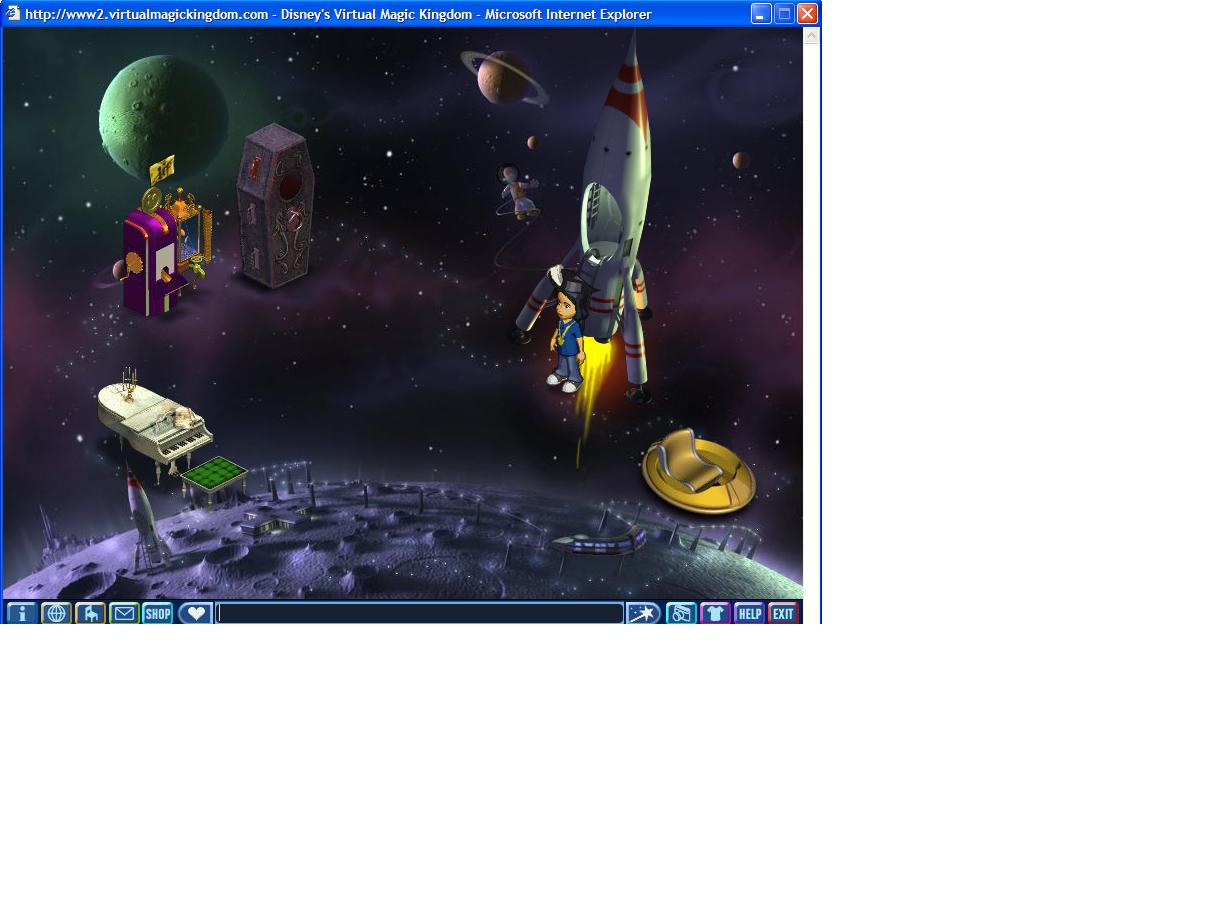1218x909 pixels.
Task: Open the shirt clothing icon
Action: 715,613
